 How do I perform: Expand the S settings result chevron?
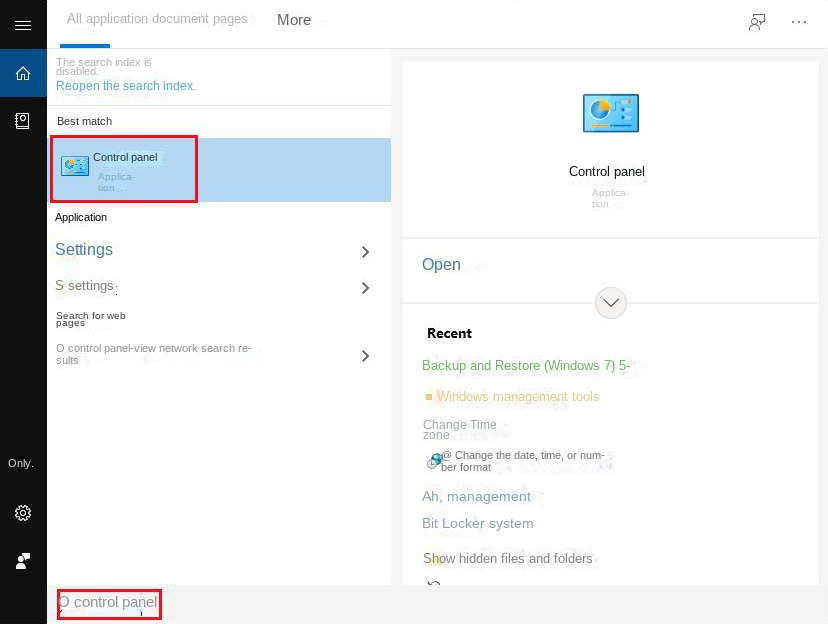pyautogui.click(x=365, y=288)
